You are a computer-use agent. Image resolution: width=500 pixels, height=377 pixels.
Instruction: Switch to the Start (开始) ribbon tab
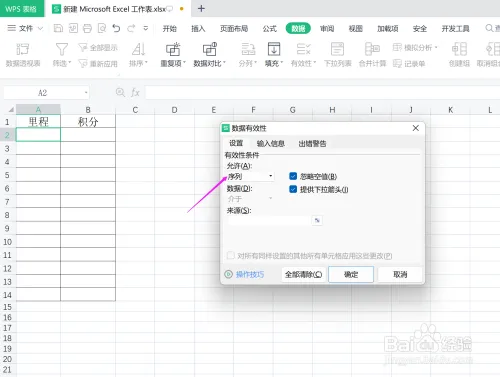170,29
